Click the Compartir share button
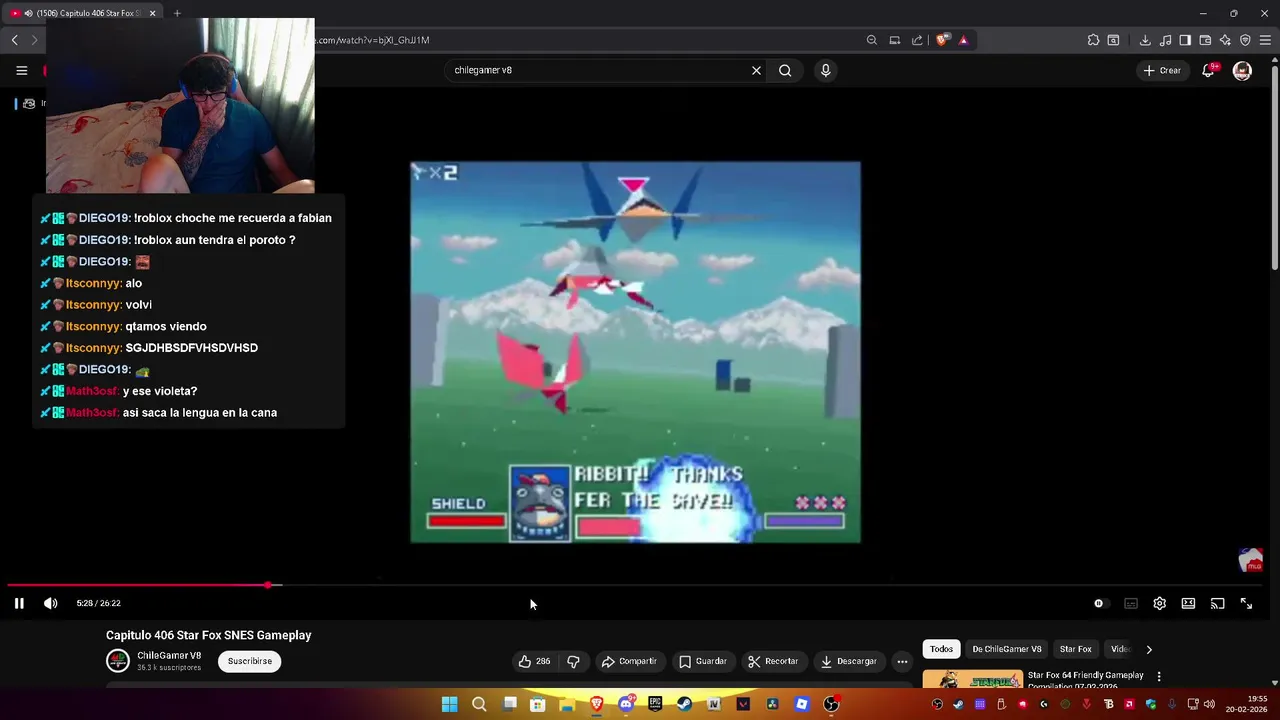Screen dimensions: 1280x720 (628, 661)
